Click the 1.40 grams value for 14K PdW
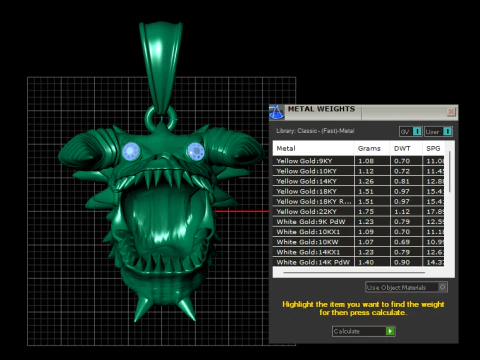The image size is (480, 360). [366, 262]
